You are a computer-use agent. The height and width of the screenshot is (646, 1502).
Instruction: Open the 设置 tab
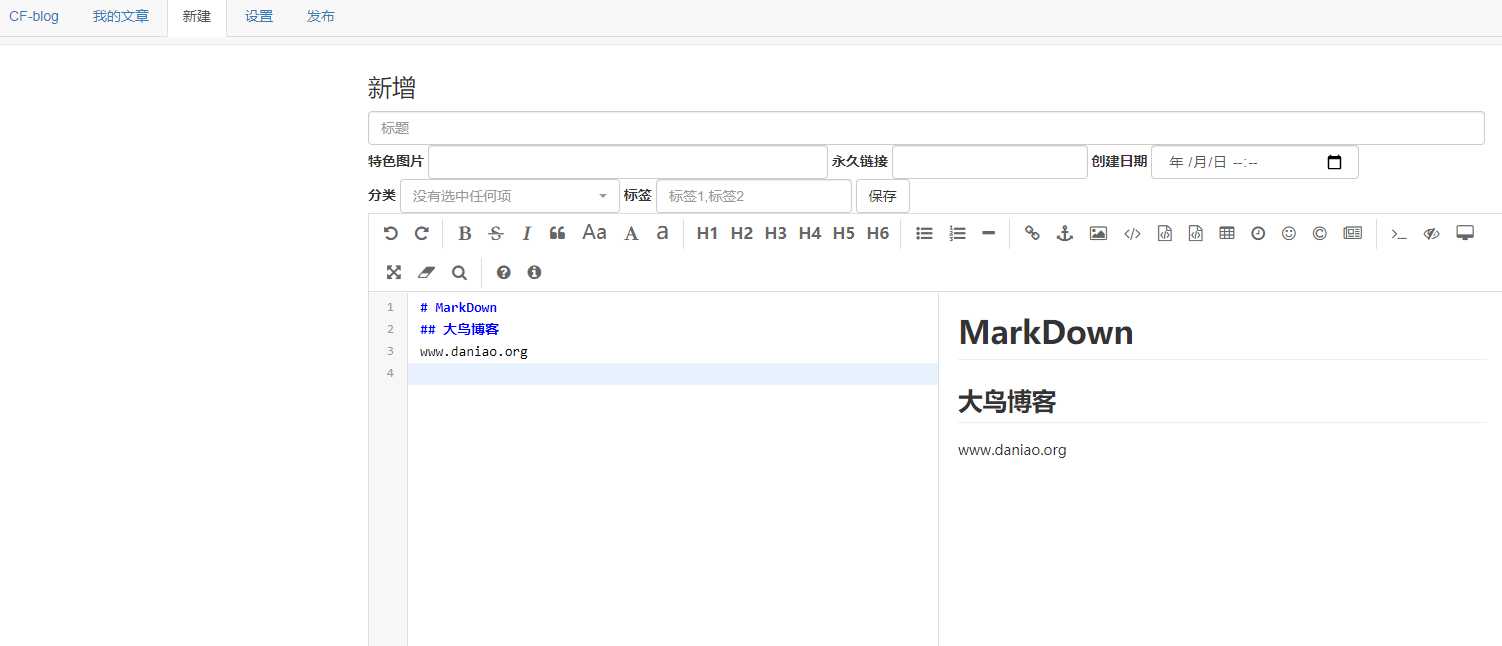tap(259, 17)
